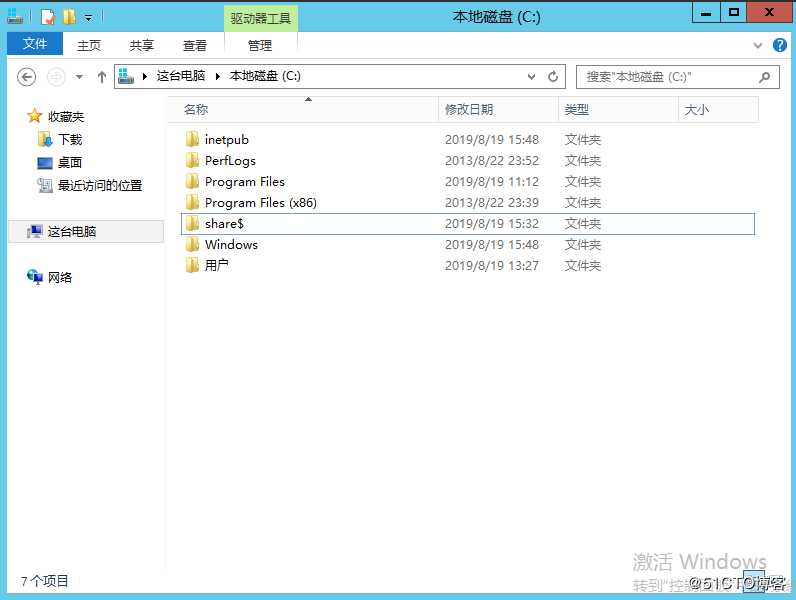Switch to the 查看 ribbon tab

point(195,45)
